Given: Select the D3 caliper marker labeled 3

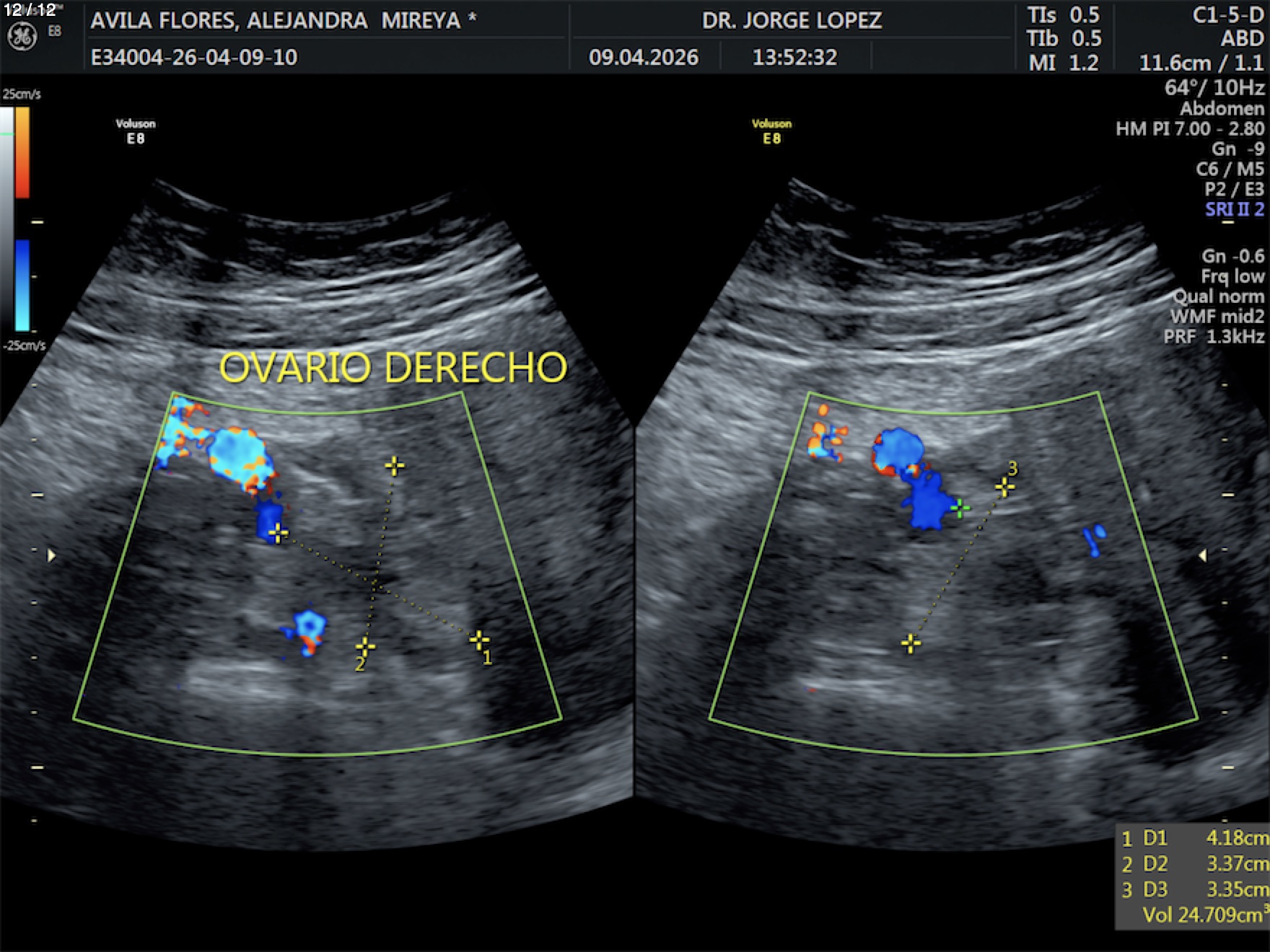Looking at the screenshot, I should 1004,487.
